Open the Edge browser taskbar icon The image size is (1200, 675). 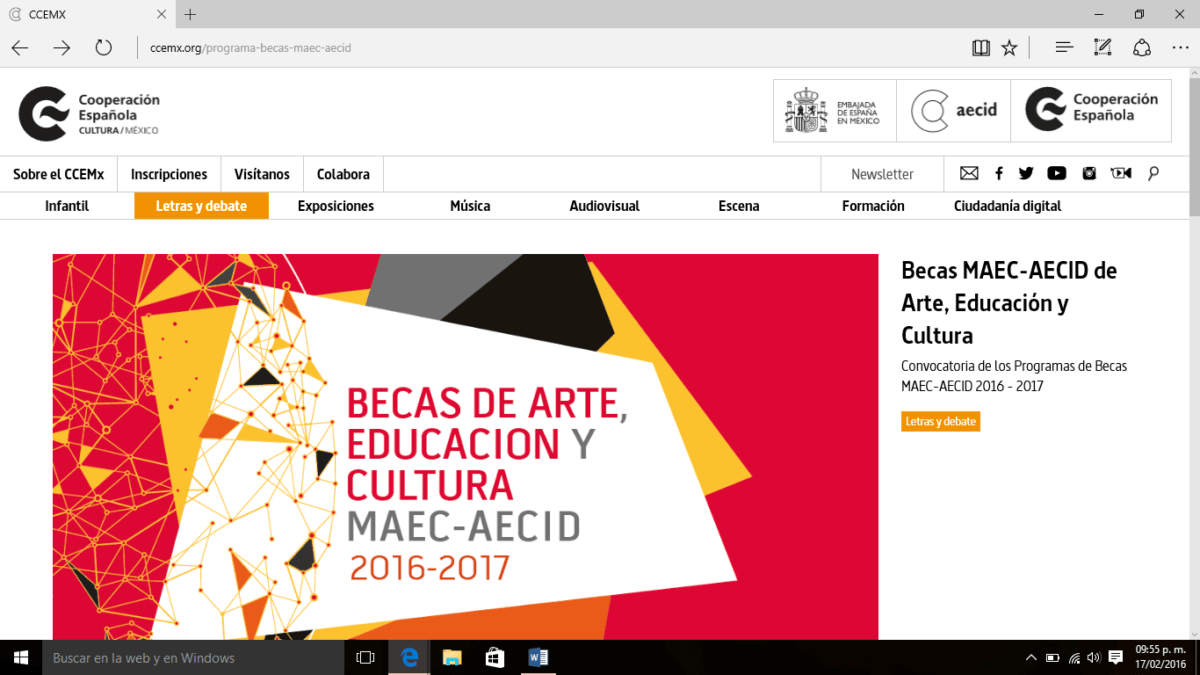coord(409,657)
